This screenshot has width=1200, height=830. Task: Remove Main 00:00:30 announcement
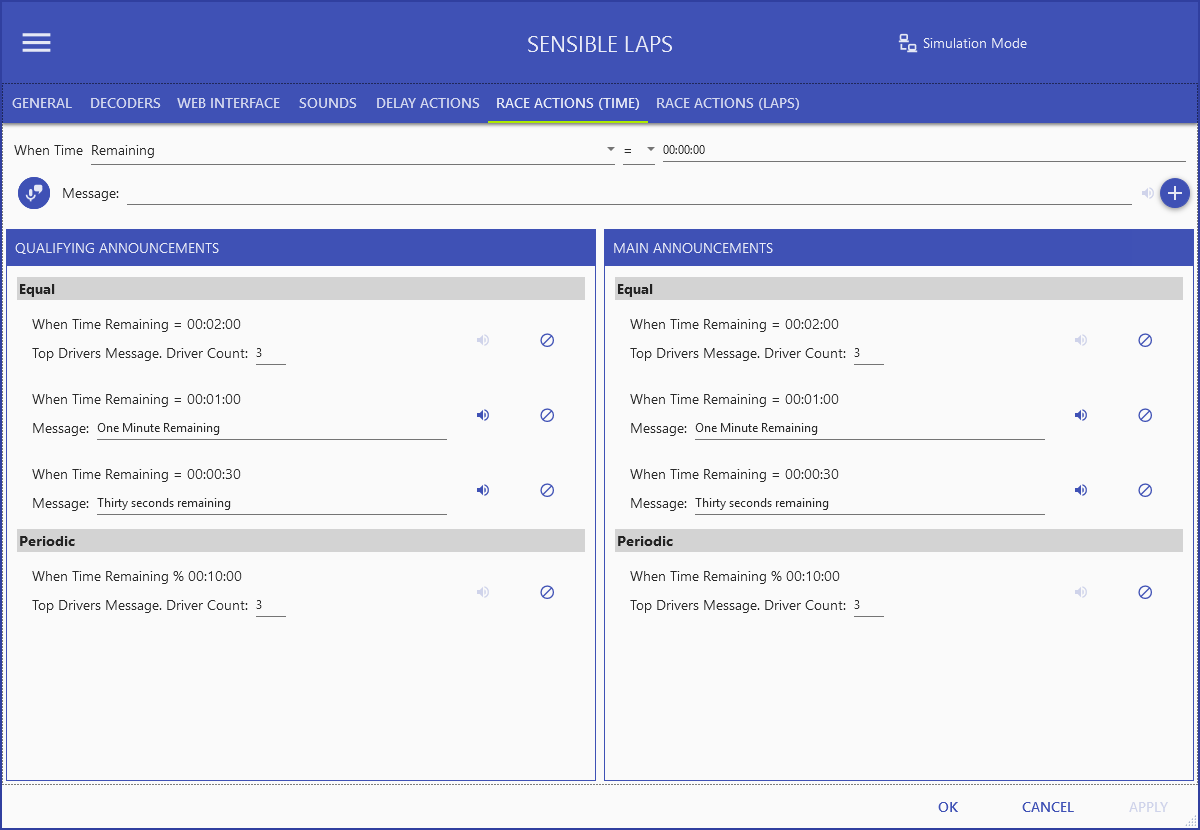tap(1145, 490)
